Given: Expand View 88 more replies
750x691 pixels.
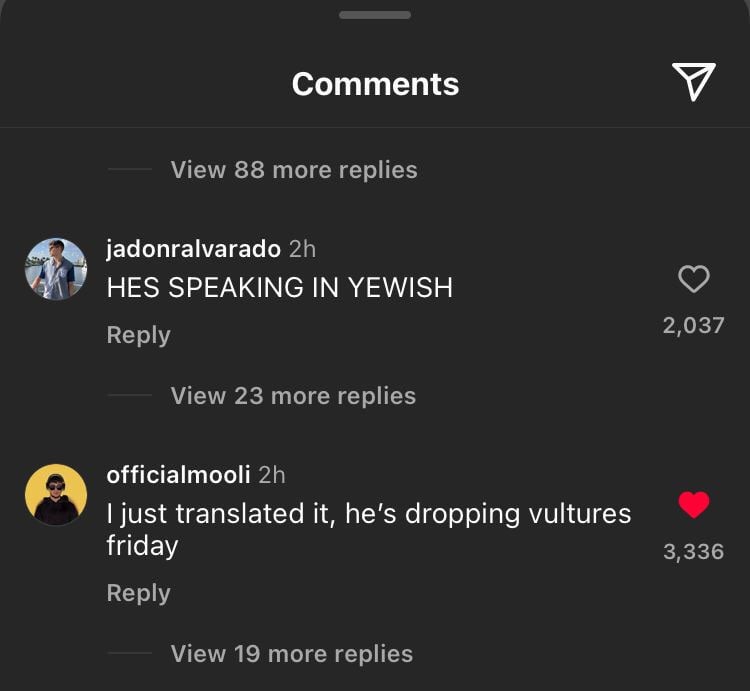Looking at the screenshot, I should tap(293, 170).
